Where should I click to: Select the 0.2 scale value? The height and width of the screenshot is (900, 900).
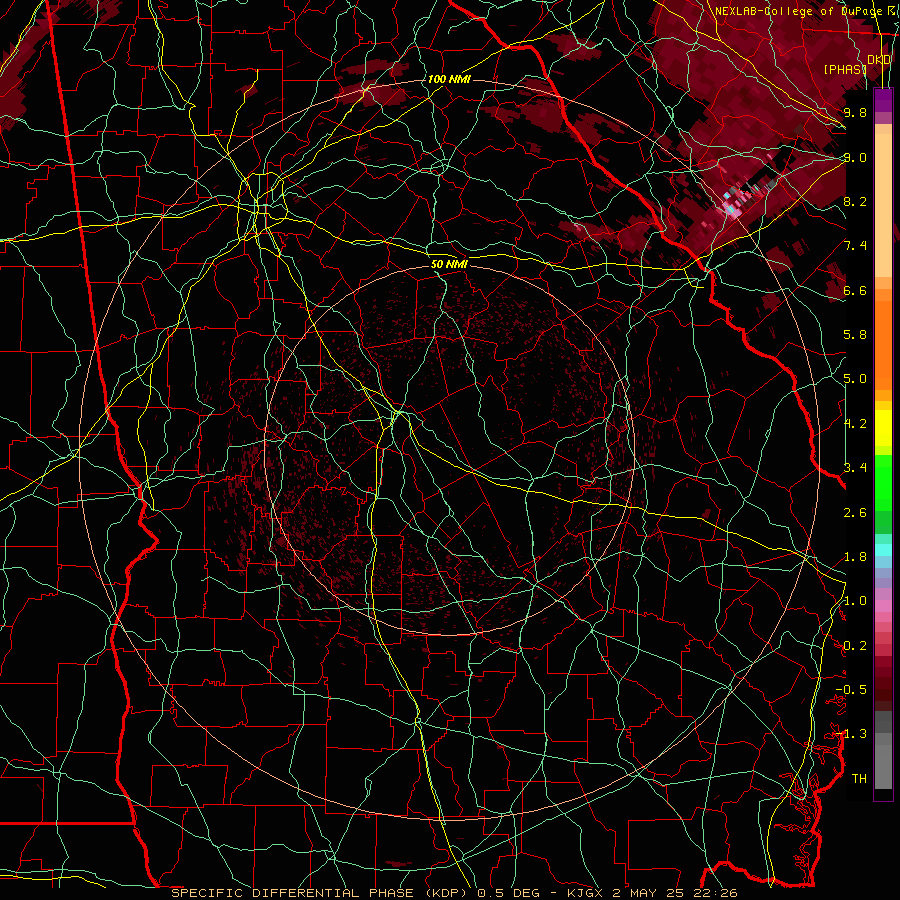pyautogui.click(x=855, y=646)
